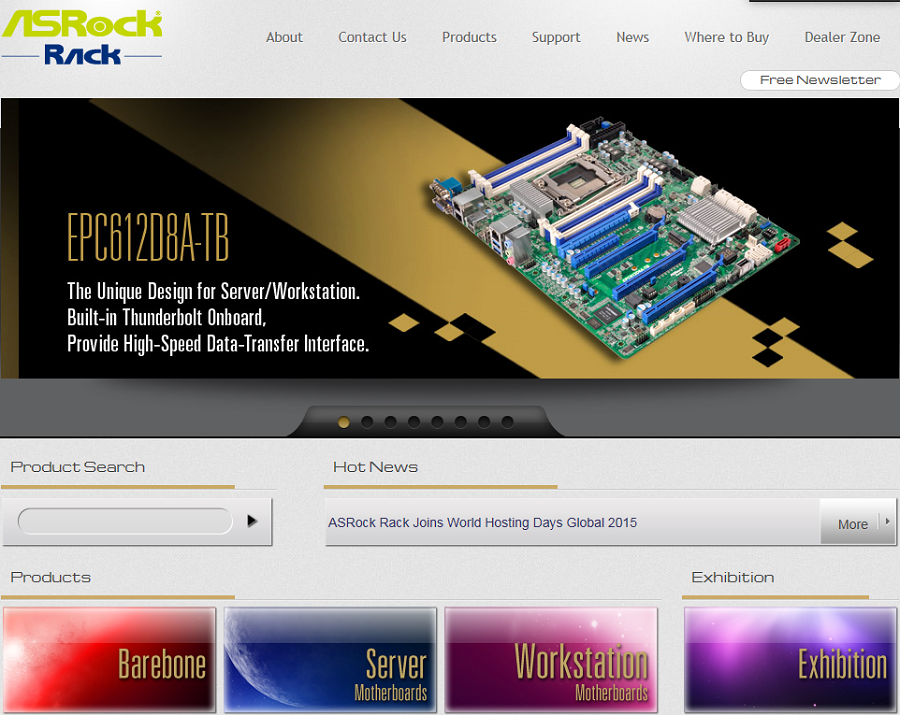This screenshot has width=900, height=715.
Task: Open the News menu item
Action: [x=633, y=37]
